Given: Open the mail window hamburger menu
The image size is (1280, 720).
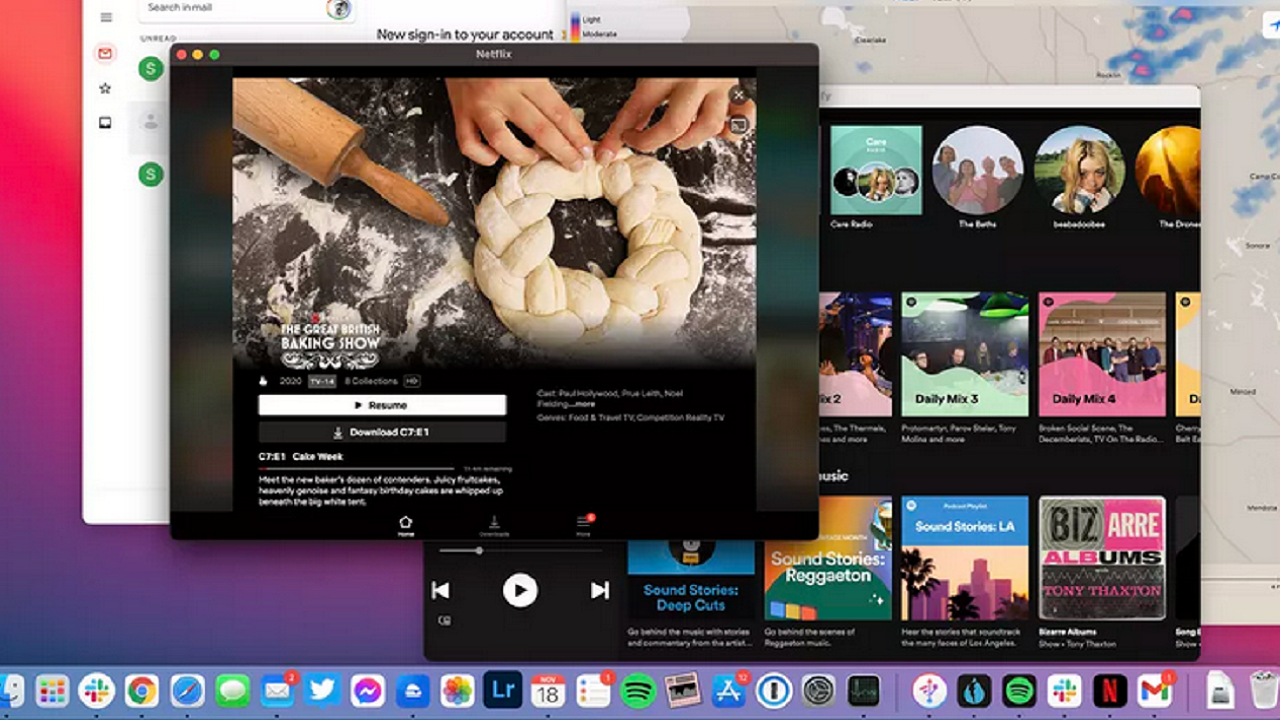Looking at the screenshot, I should tap(106, 18).
